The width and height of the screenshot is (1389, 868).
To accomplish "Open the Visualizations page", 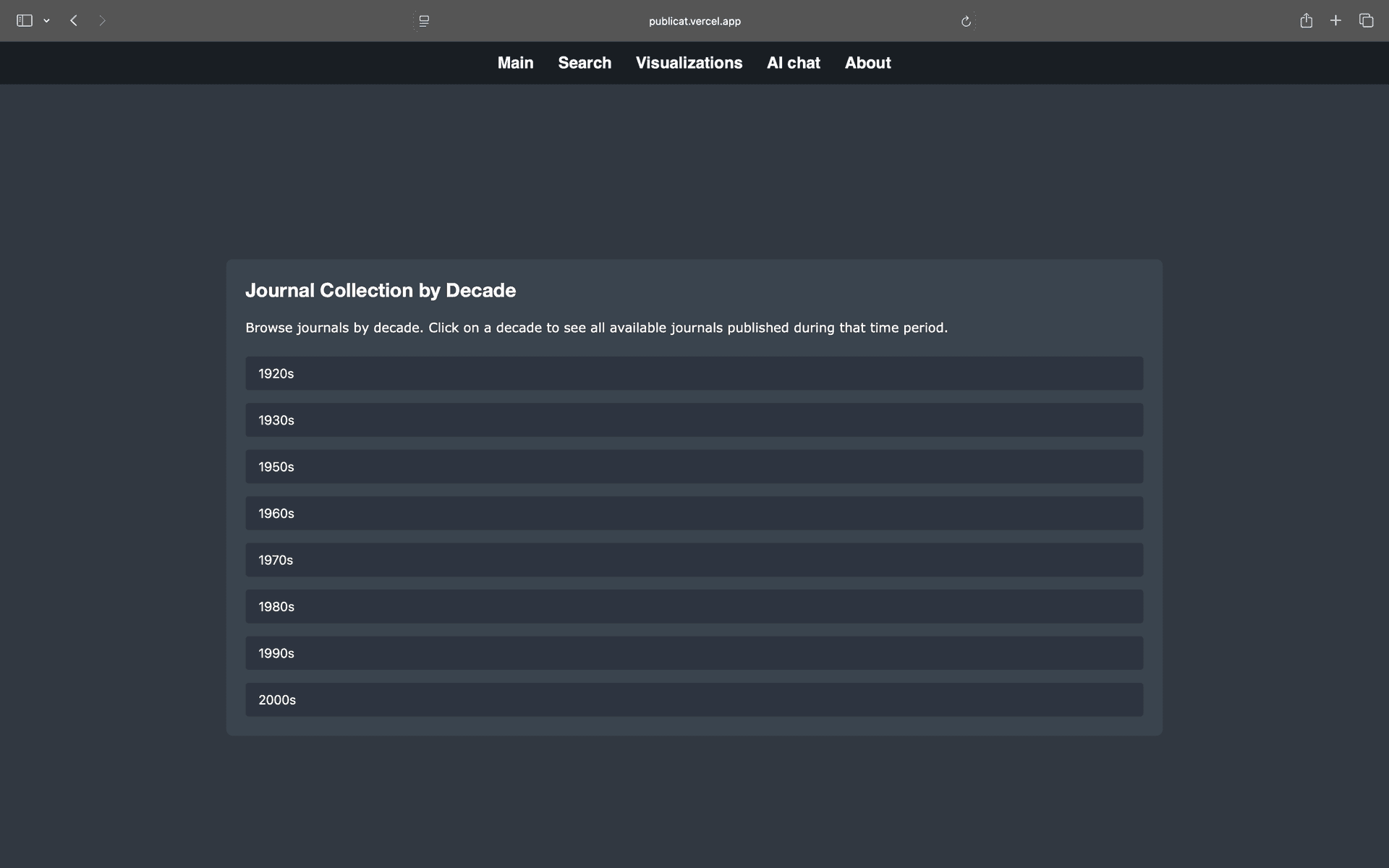I will pos(689,63).
